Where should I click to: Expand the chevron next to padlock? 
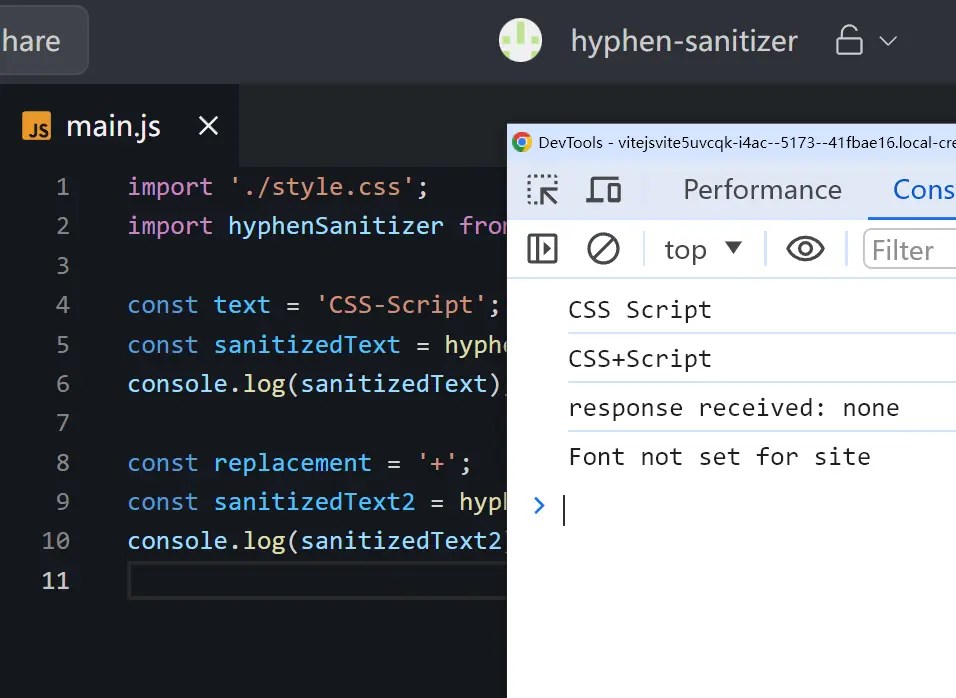coord(888,41)
